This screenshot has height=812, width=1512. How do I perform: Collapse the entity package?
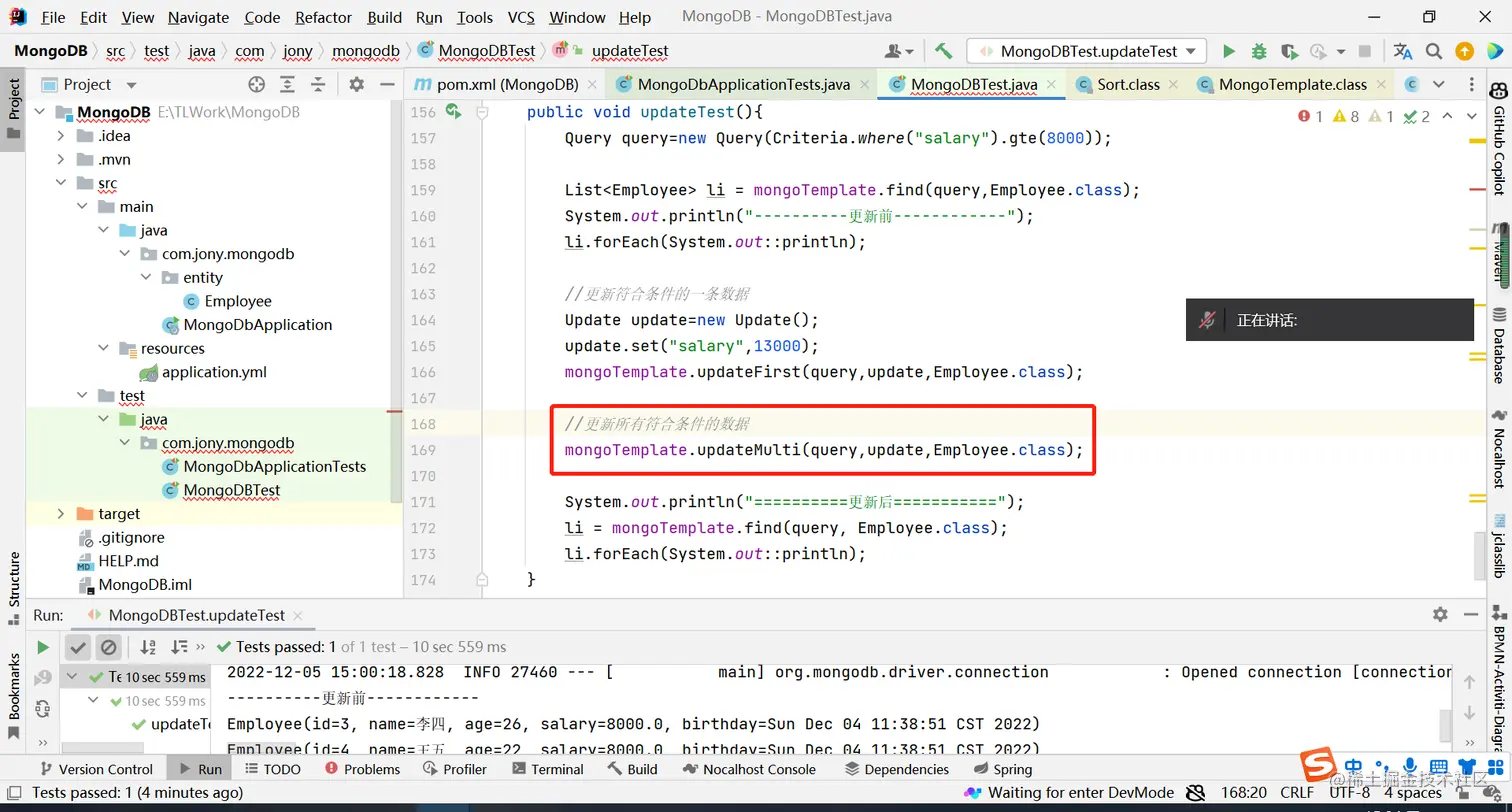145,278
